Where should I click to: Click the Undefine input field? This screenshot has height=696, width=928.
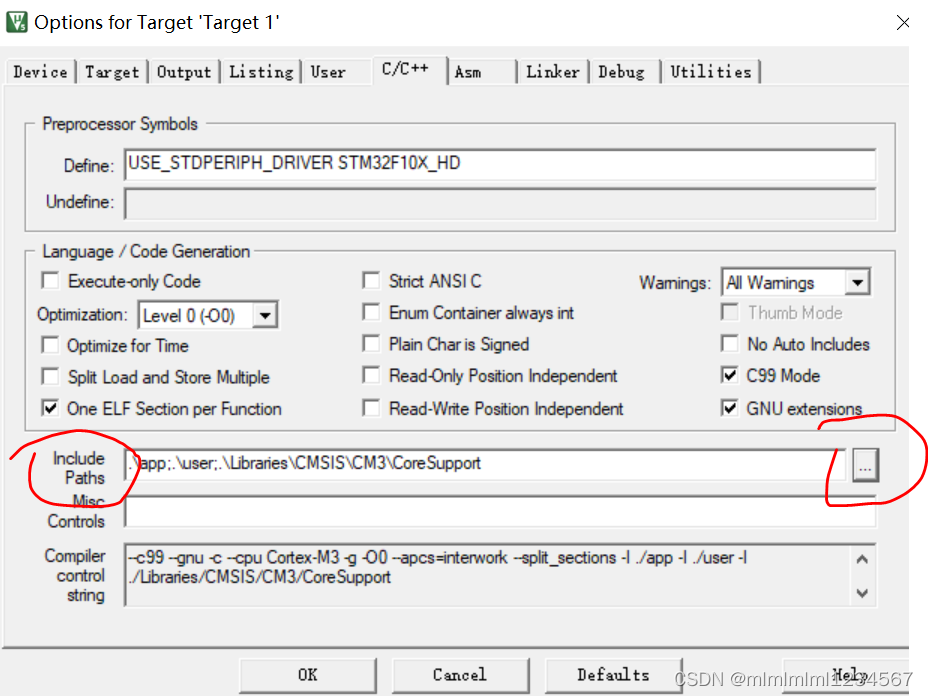[500, 203]
